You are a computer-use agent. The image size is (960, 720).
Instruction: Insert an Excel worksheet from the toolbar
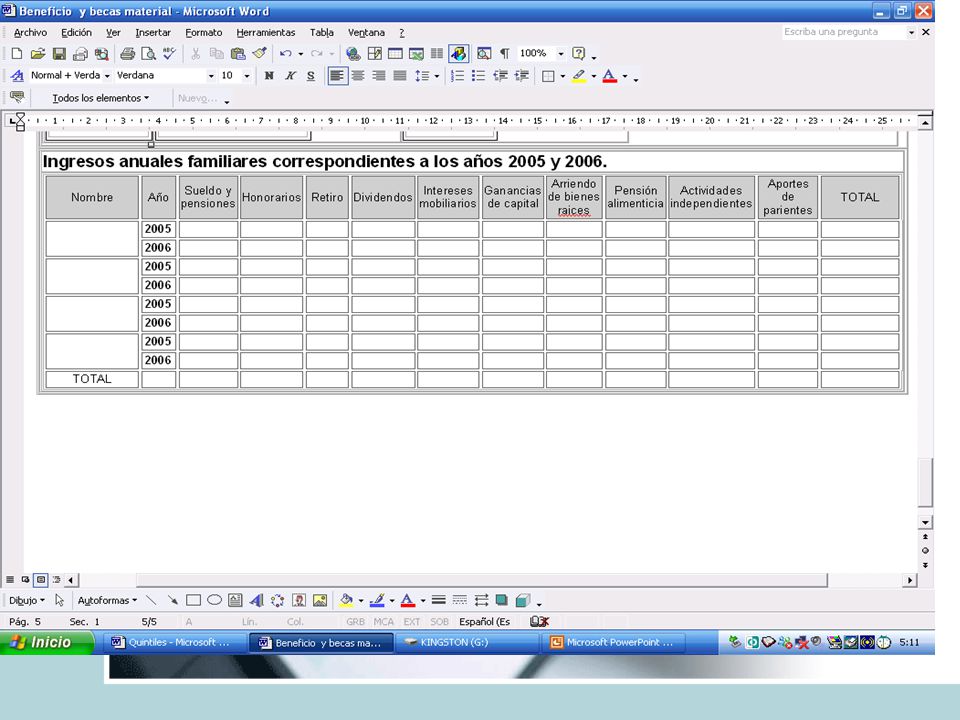pos(416,54)
